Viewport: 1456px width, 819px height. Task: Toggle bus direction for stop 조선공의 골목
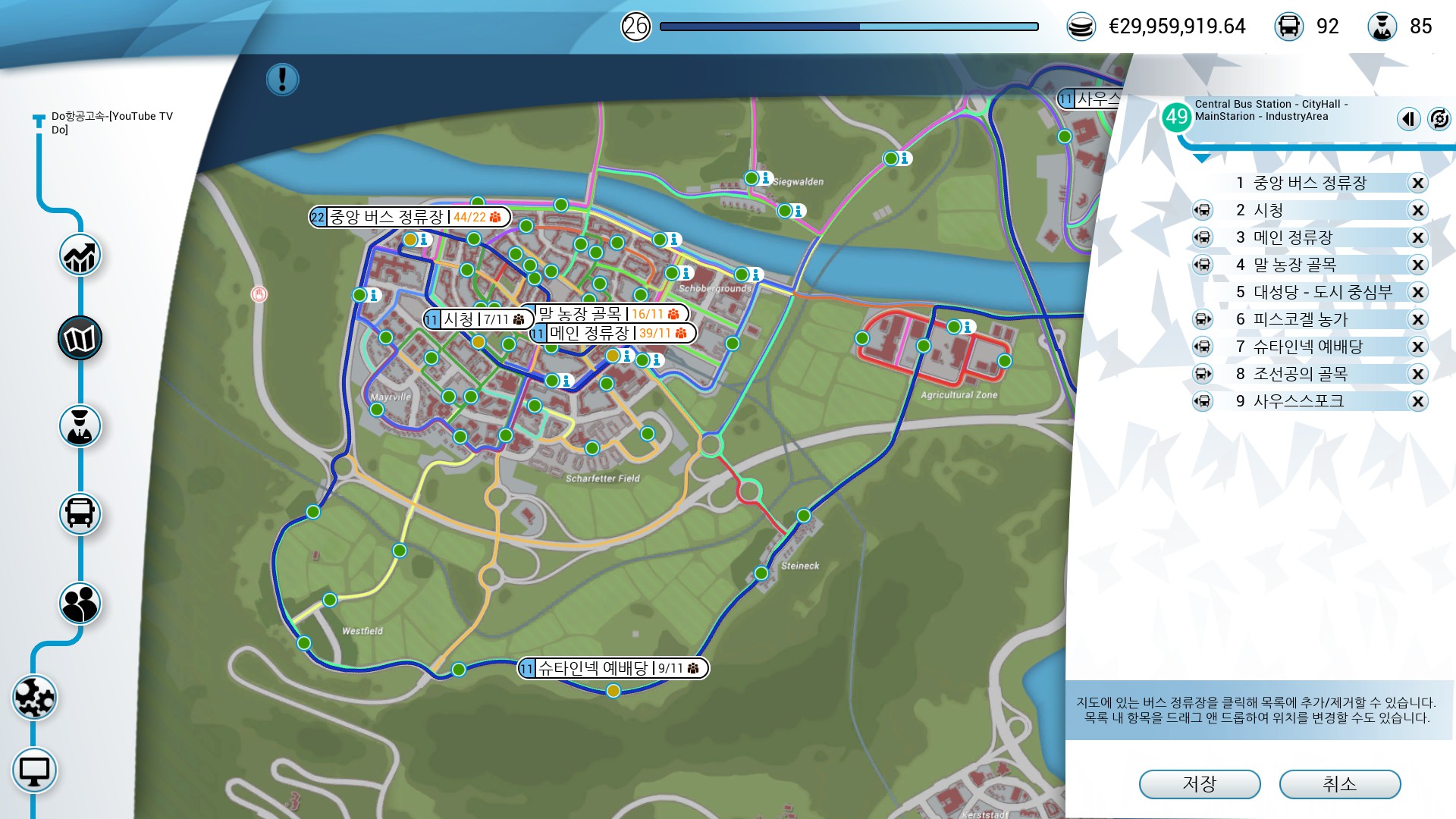tap(1203, 374)
